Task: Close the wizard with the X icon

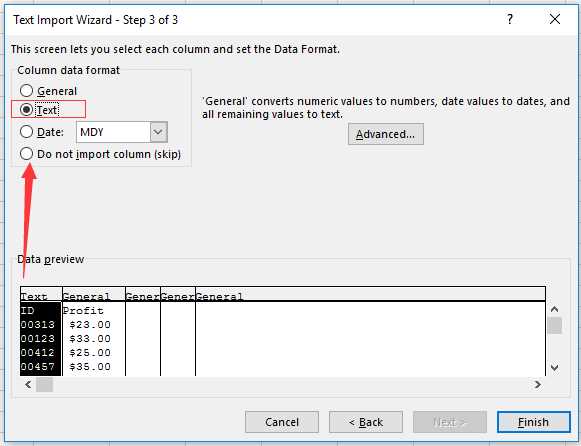Action: coord(555,19)
